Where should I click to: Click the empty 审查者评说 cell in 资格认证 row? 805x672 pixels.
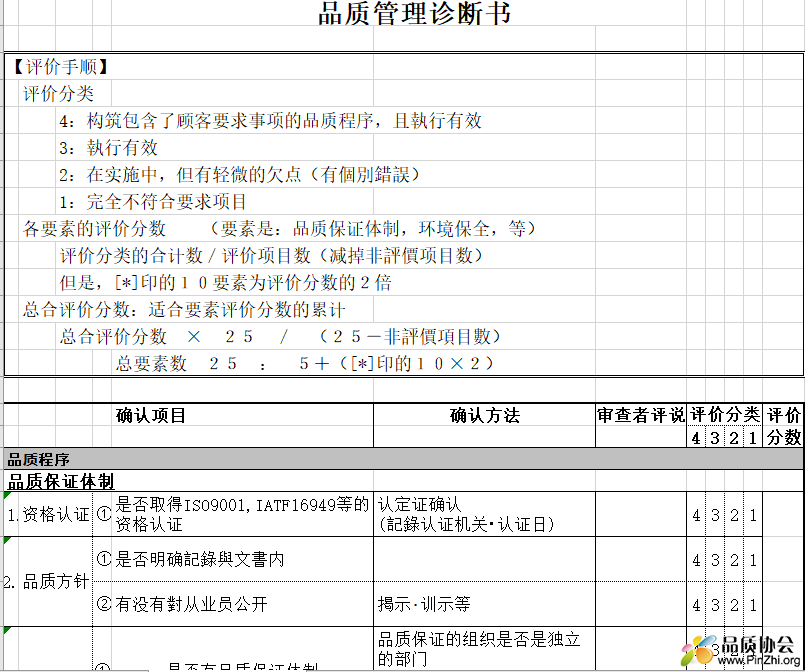tap(641, 514)
